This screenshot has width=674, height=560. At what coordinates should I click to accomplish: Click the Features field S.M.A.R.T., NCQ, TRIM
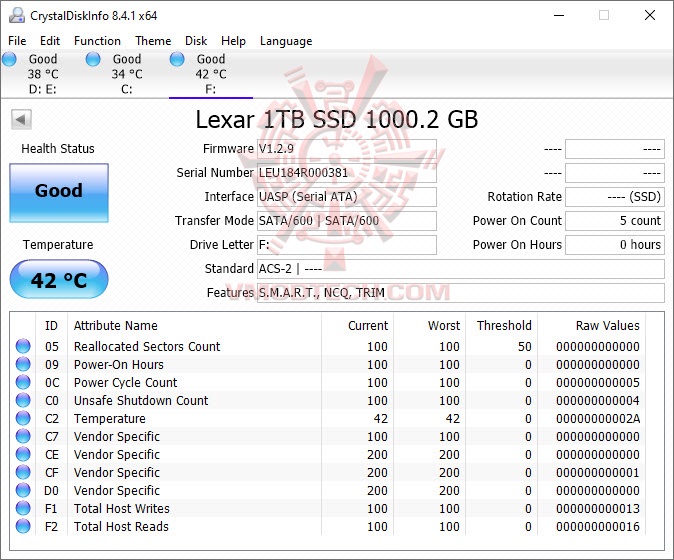pyautogui.click(x=461, y=293)
